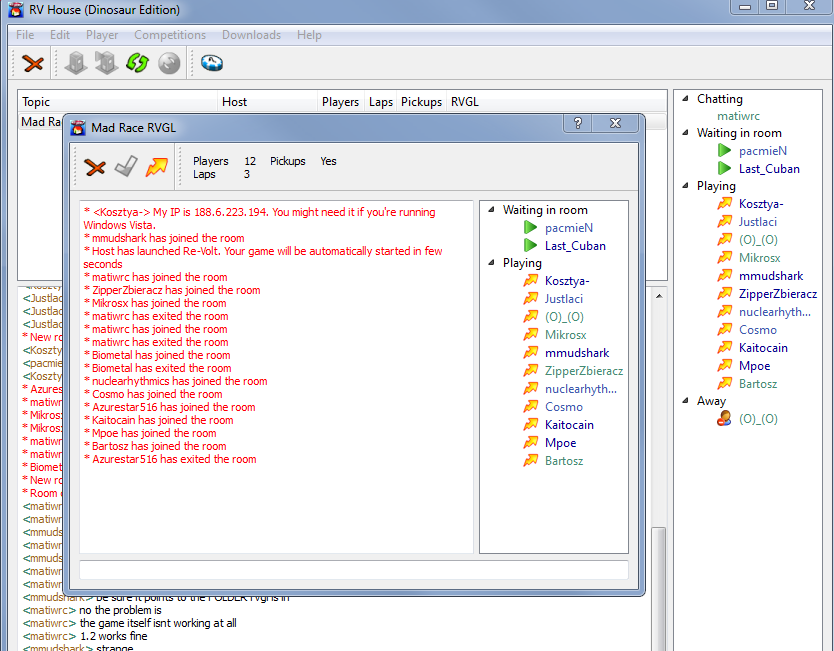Click orange arrow icon beside Justlaci in dialog

530,298
